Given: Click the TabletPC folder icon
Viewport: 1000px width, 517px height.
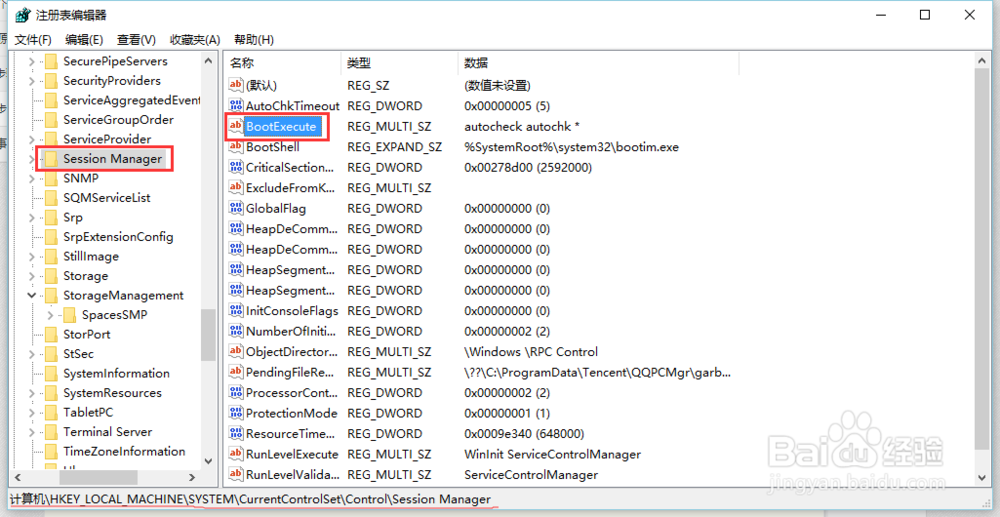Looking at the screenshot, I should tap(51, 412).
